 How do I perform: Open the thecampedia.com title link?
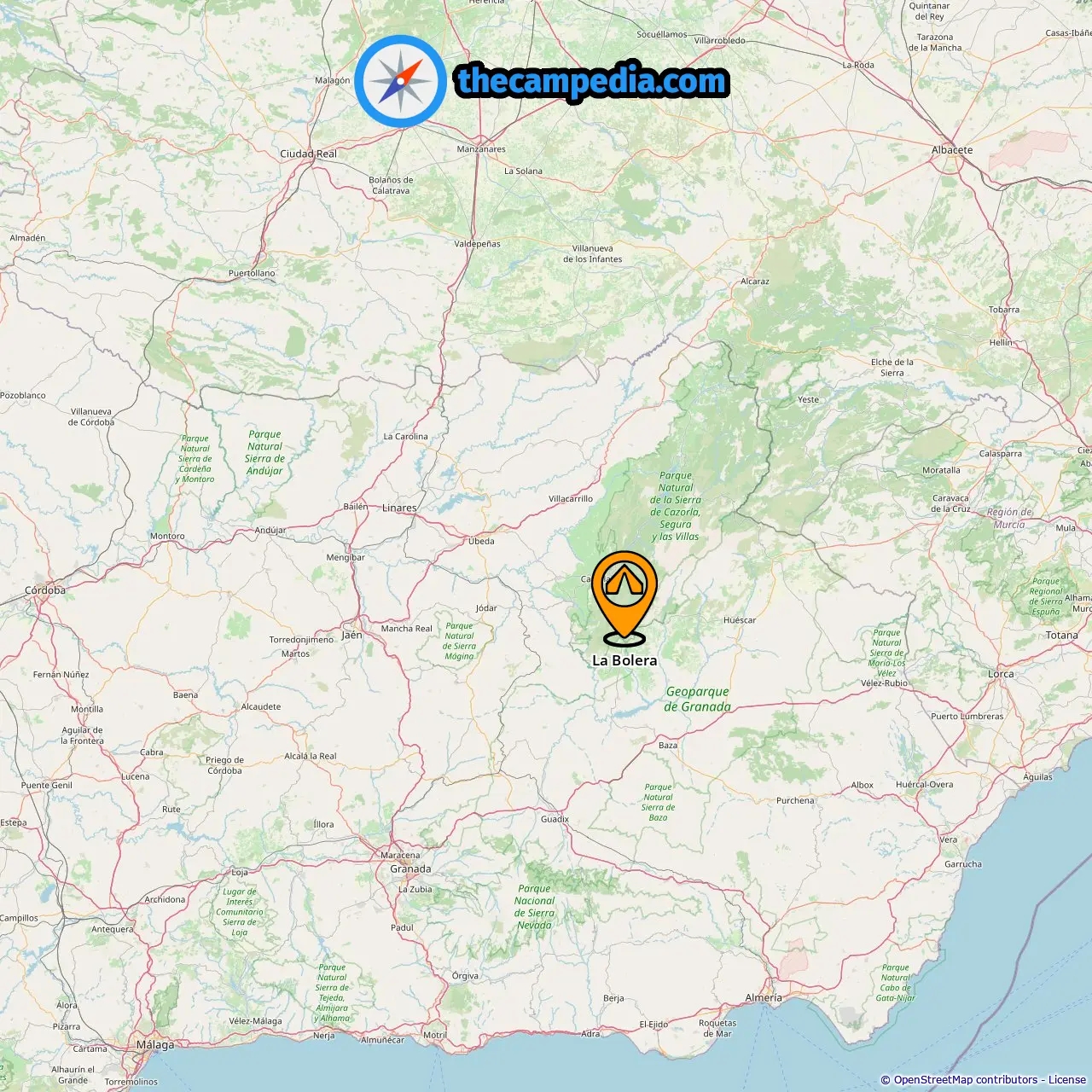click(592, 81)
